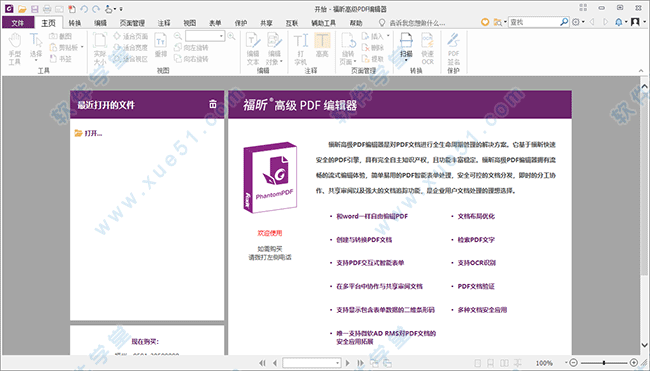650x371 pixels.
Task: Open the Rotate Pages (旋转页面) dropdown
Action: (354, 62)
